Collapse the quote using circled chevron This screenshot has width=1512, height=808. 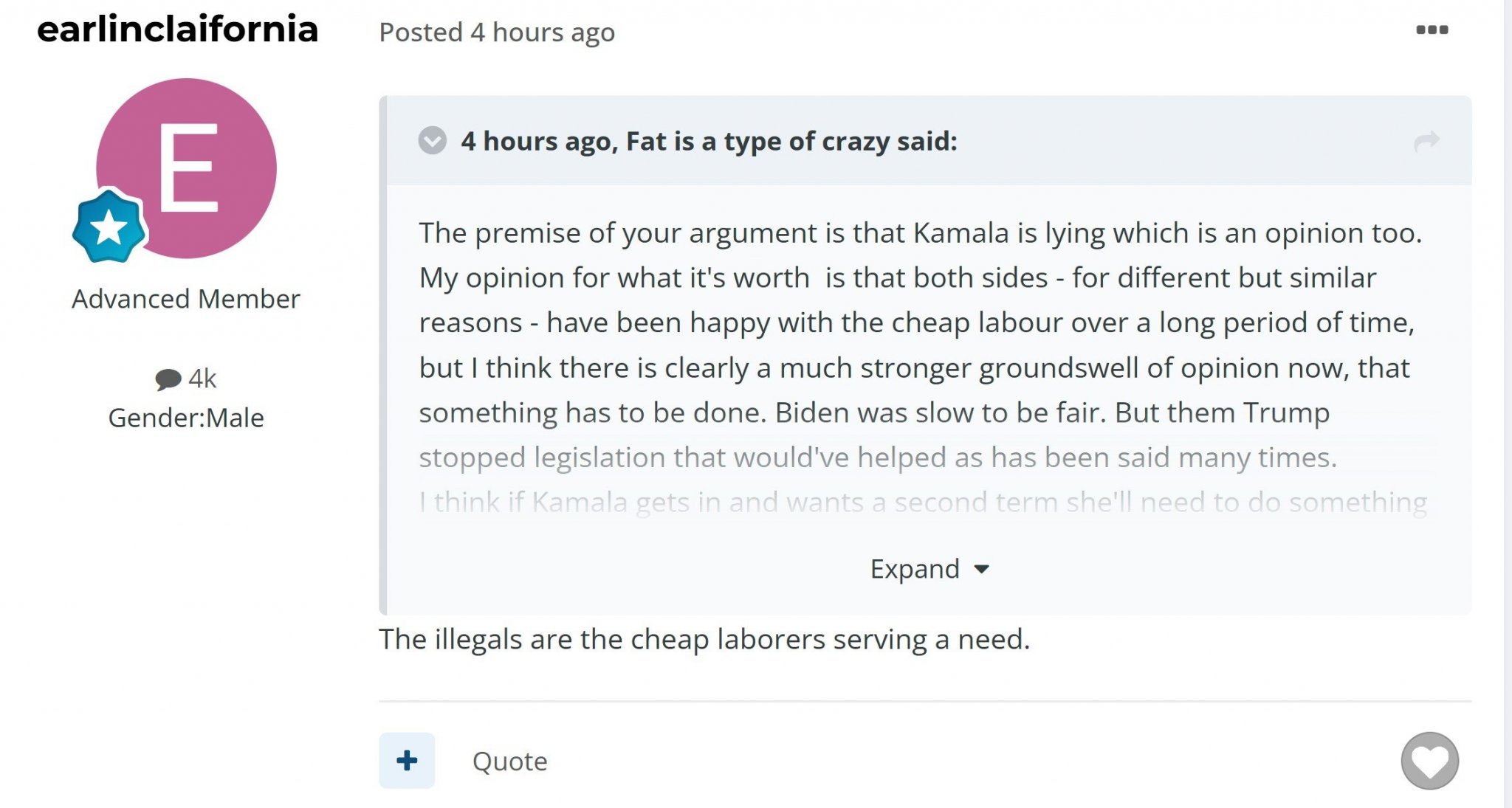[x=433, y=140]
